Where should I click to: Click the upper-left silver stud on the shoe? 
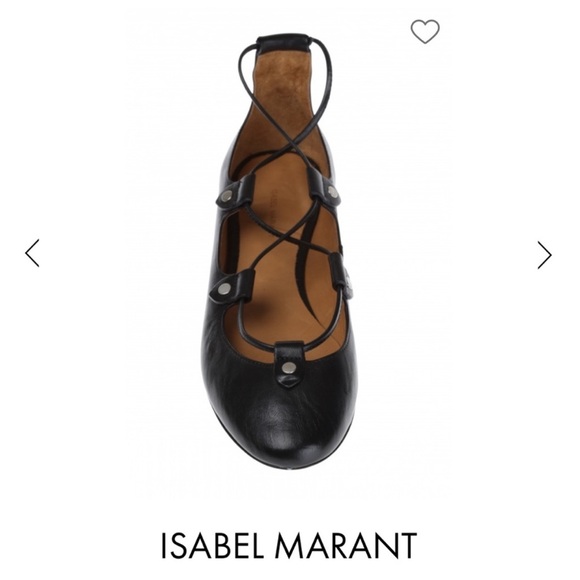point(226,195)
